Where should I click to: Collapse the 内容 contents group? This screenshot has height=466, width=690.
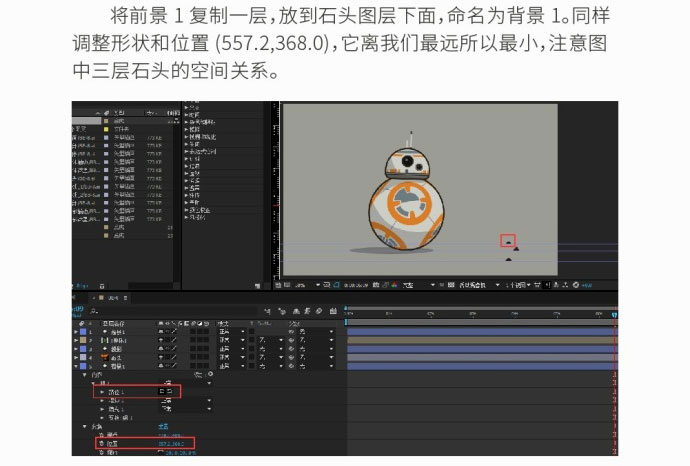85,375
